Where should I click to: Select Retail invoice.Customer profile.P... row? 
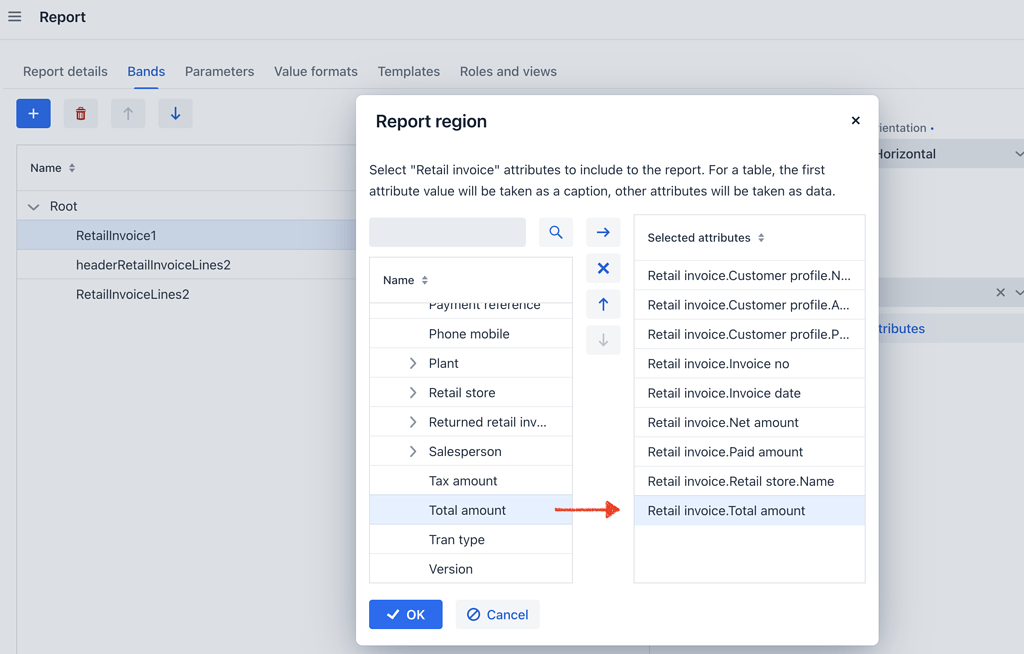(750, 335)
